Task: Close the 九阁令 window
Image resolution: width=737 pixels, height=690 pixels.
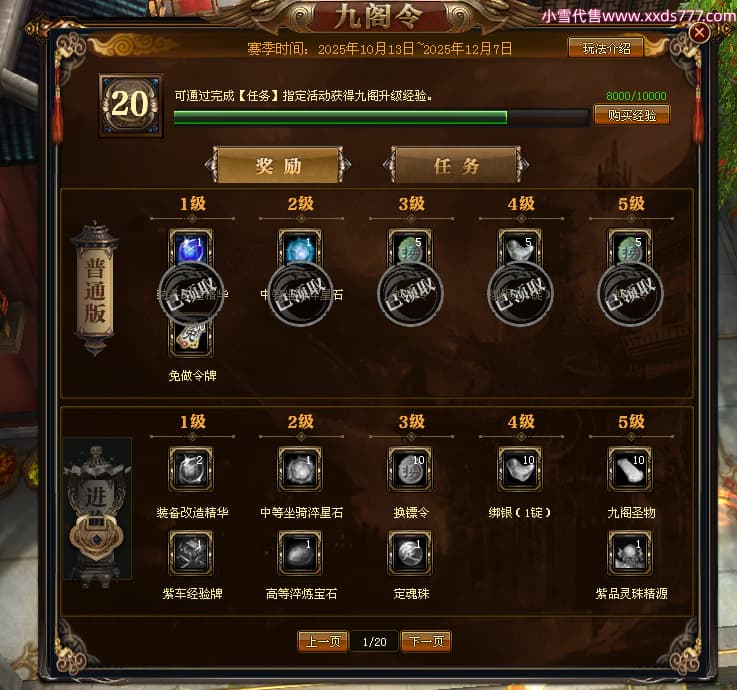Action: (x=699, y=32)
